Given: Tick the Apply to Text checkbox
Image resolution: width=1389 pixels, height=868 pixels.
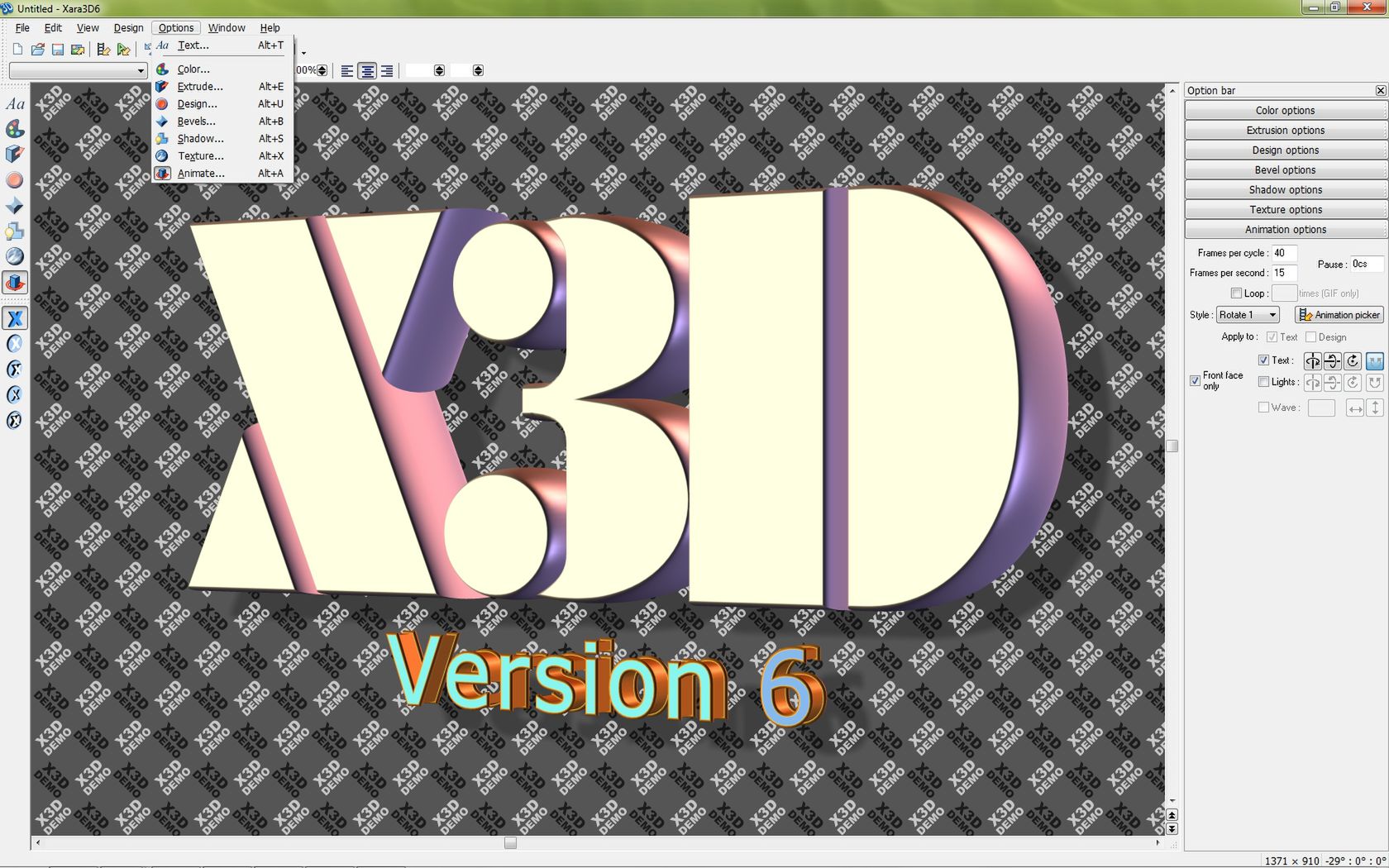Looking at the screenshot, I should click(1272, 337).
